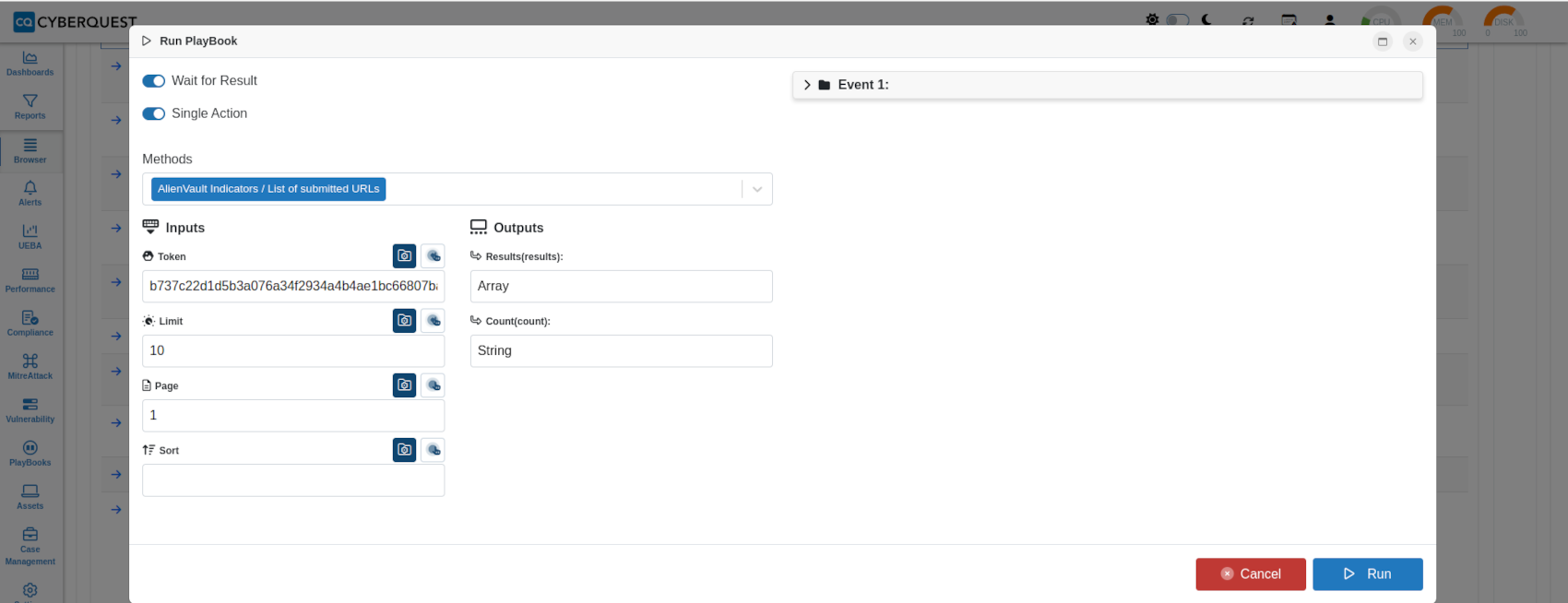Click the icon button right of Sort's camera

(433, 449)
